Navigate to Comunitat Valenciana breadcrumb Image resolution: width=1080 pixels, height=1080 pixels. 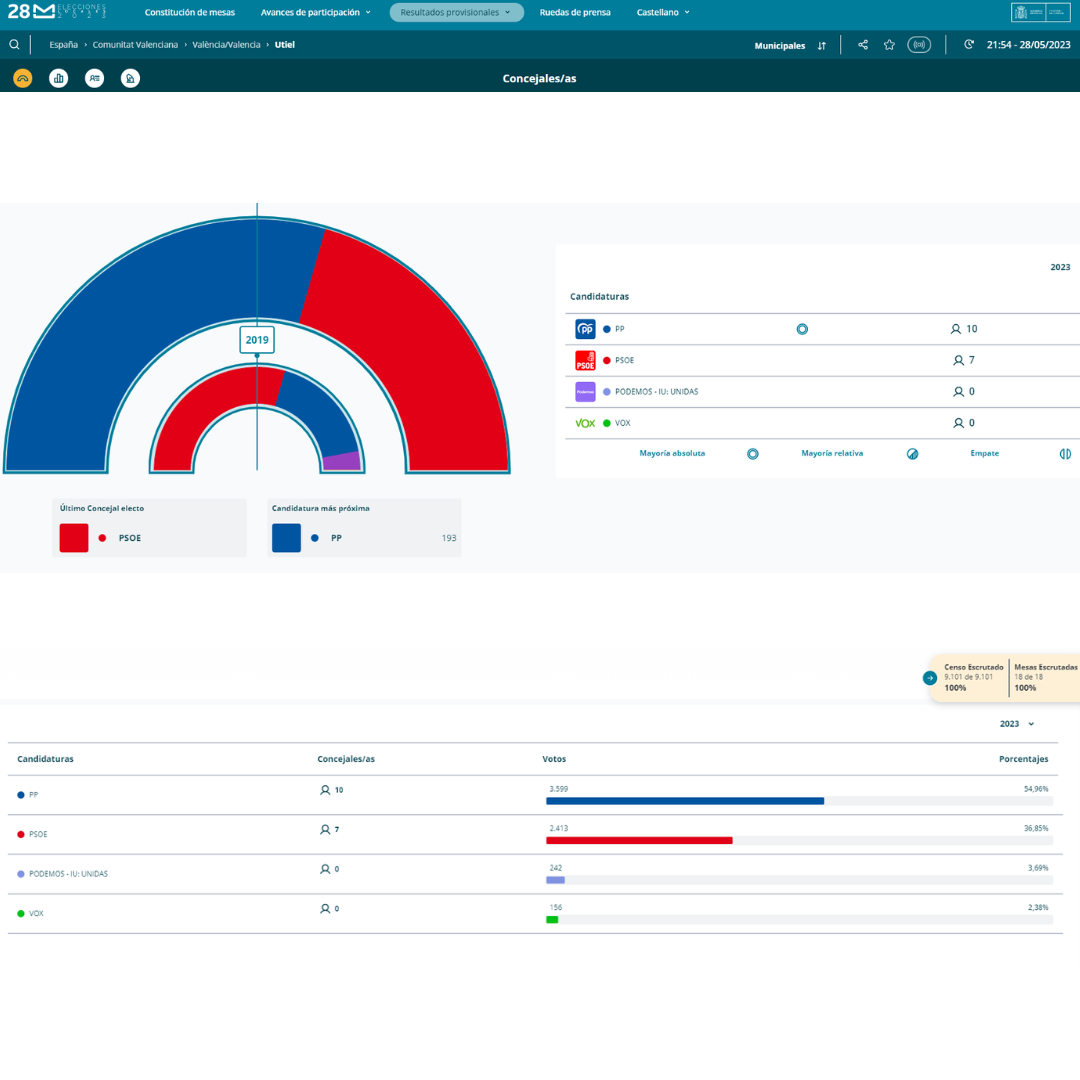(x=135, y=45)
